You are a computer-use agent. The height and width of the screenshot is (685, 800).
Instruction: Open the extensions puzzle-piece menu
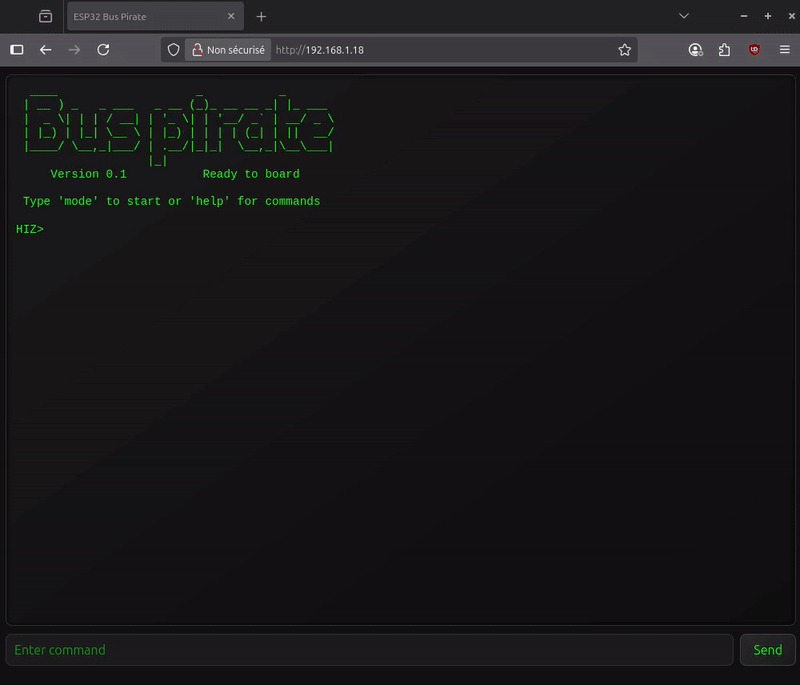coord(725,50)
